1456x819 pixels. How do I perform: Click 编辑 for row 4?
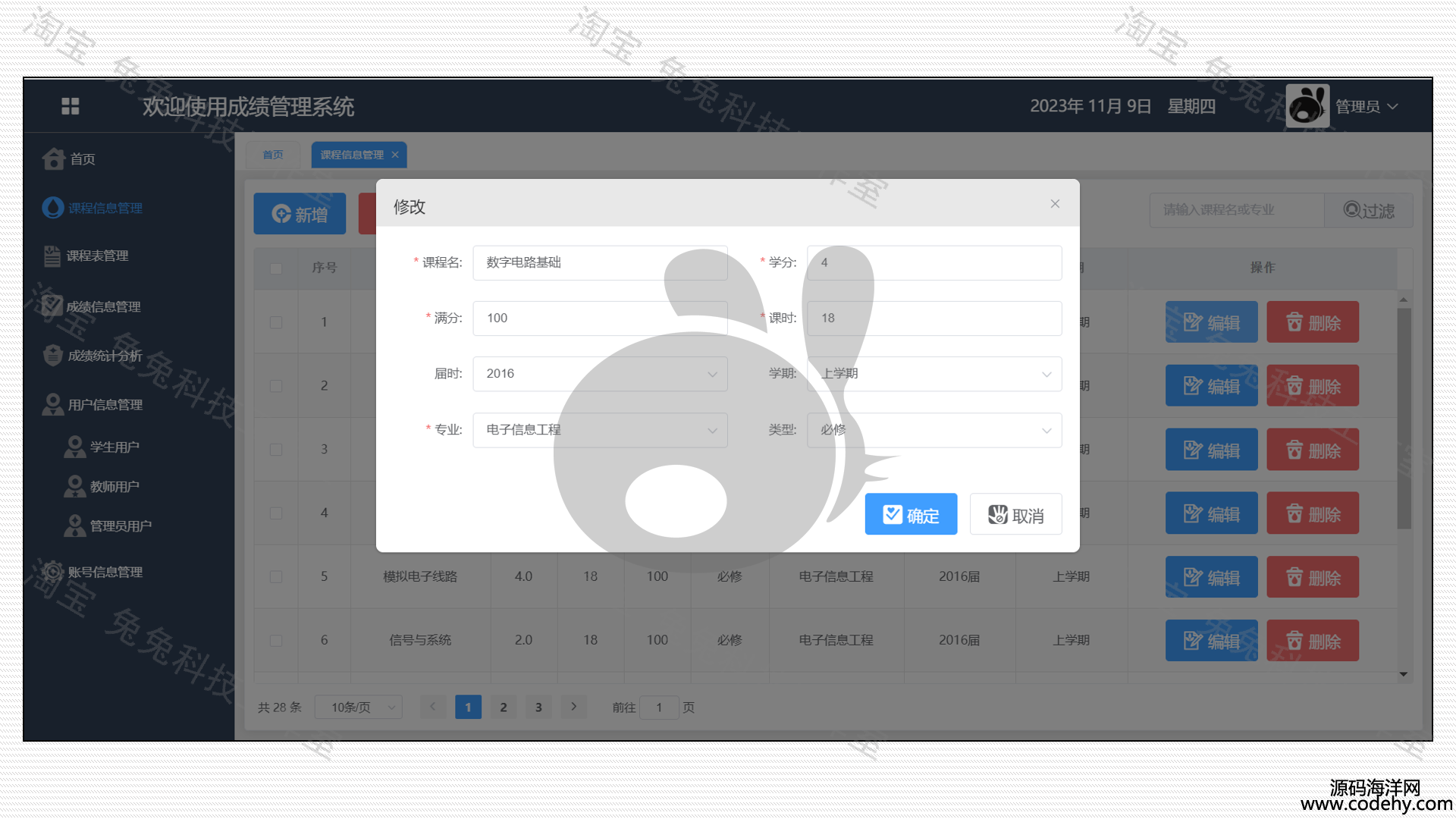click(1211, 513)
